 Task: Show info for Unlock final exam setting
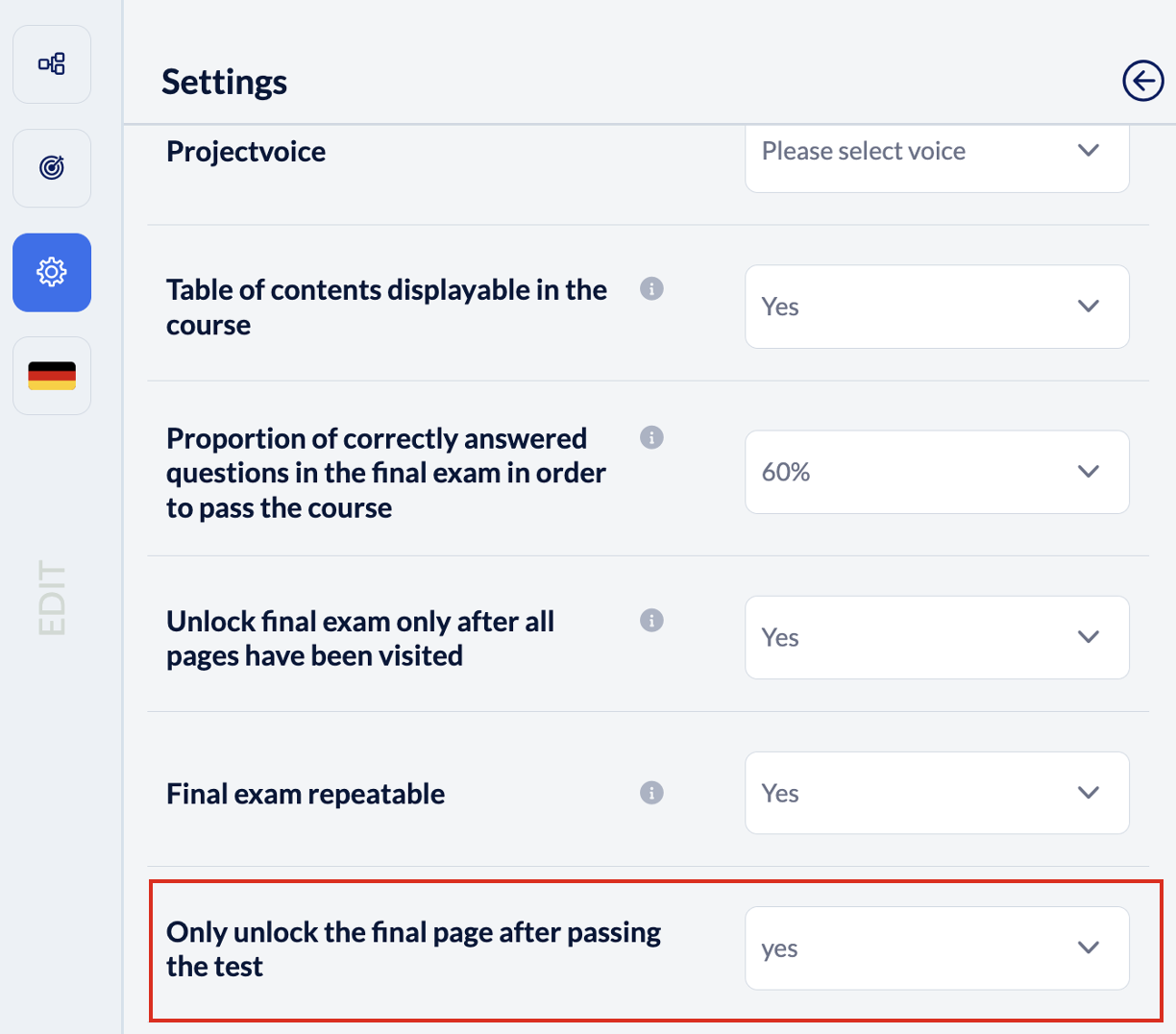tap(651, 620)
